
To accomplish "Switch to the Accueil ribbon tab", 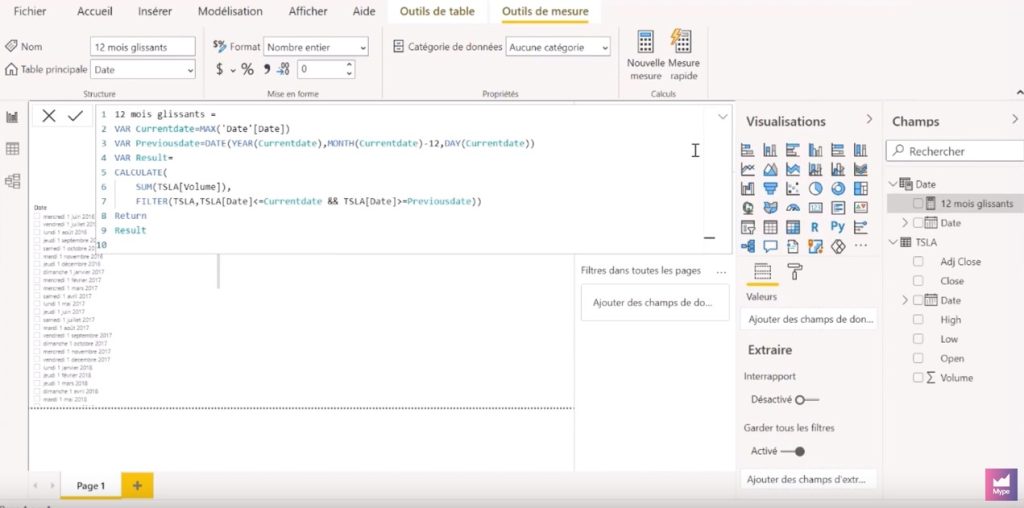I will pyautogui.click(x=95, y=11).
